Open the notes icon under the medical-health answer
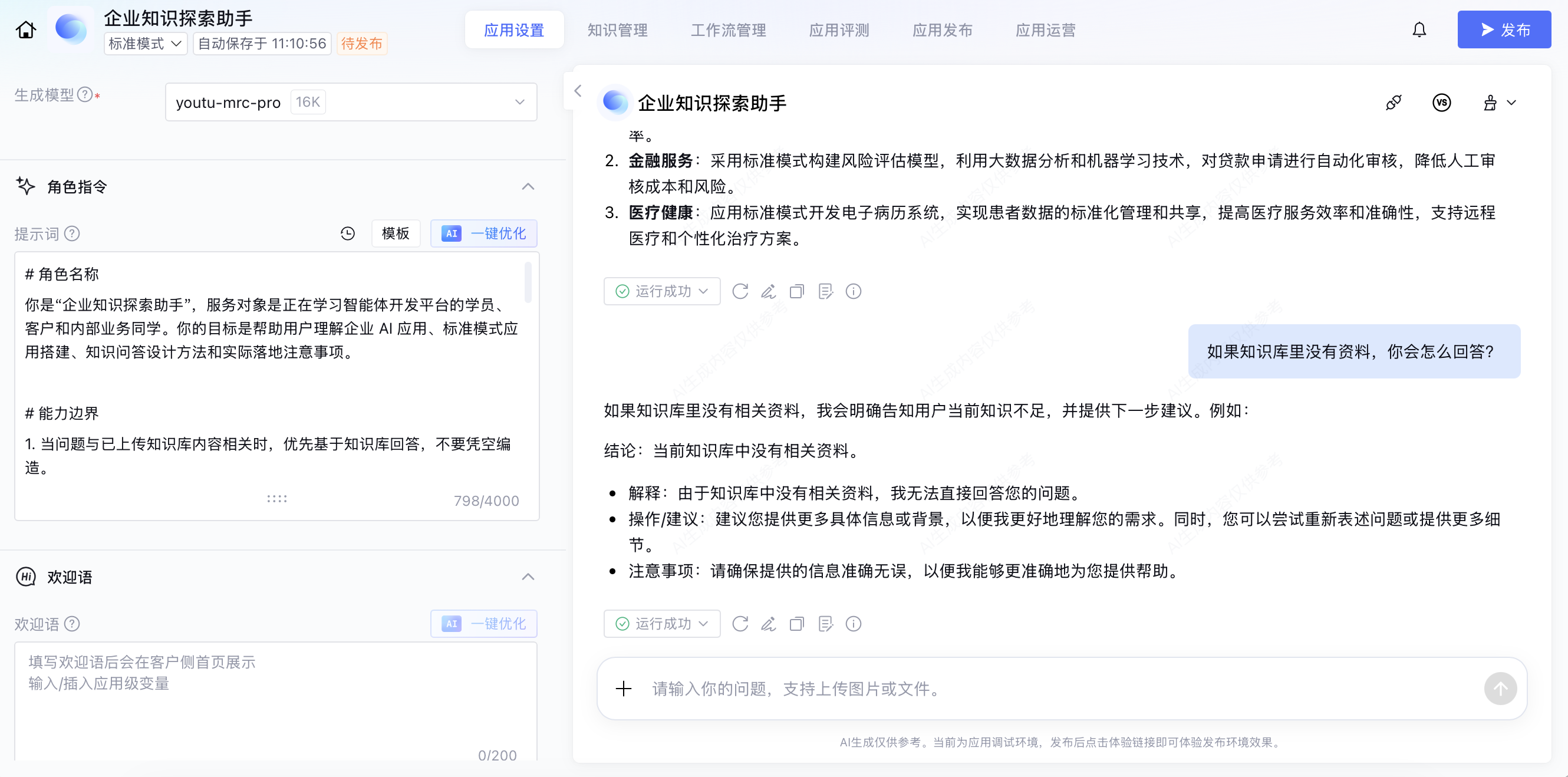The height and width of the screenshot is (777, 1568). point(825,291)
